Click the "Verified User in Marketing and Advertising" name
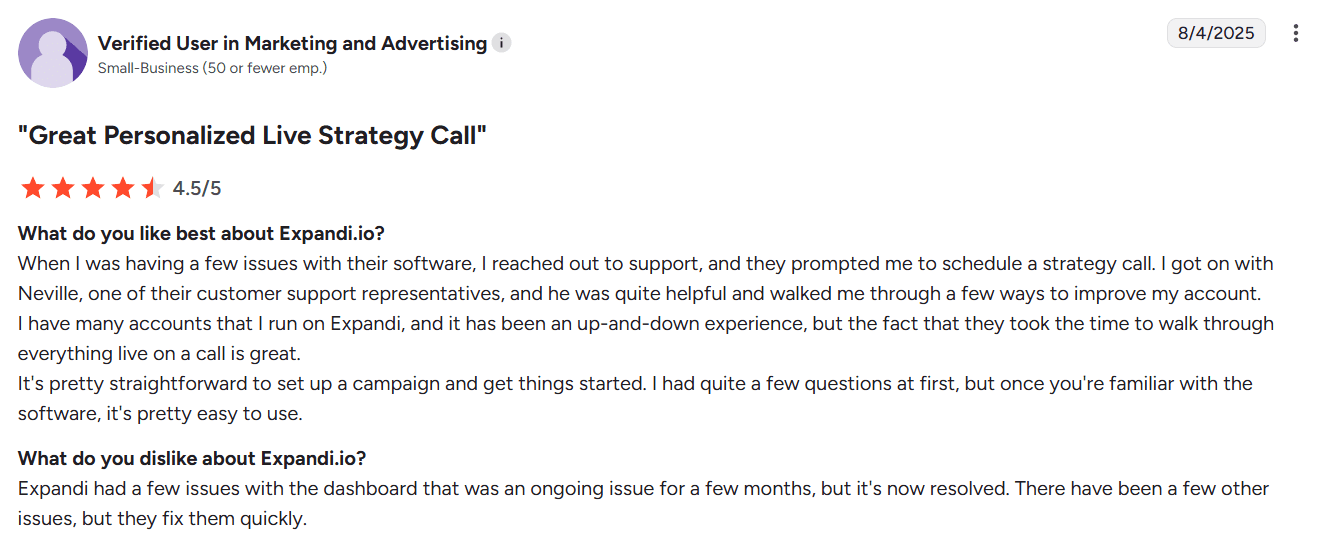1326x545 pixels. (x=292, y=44)
